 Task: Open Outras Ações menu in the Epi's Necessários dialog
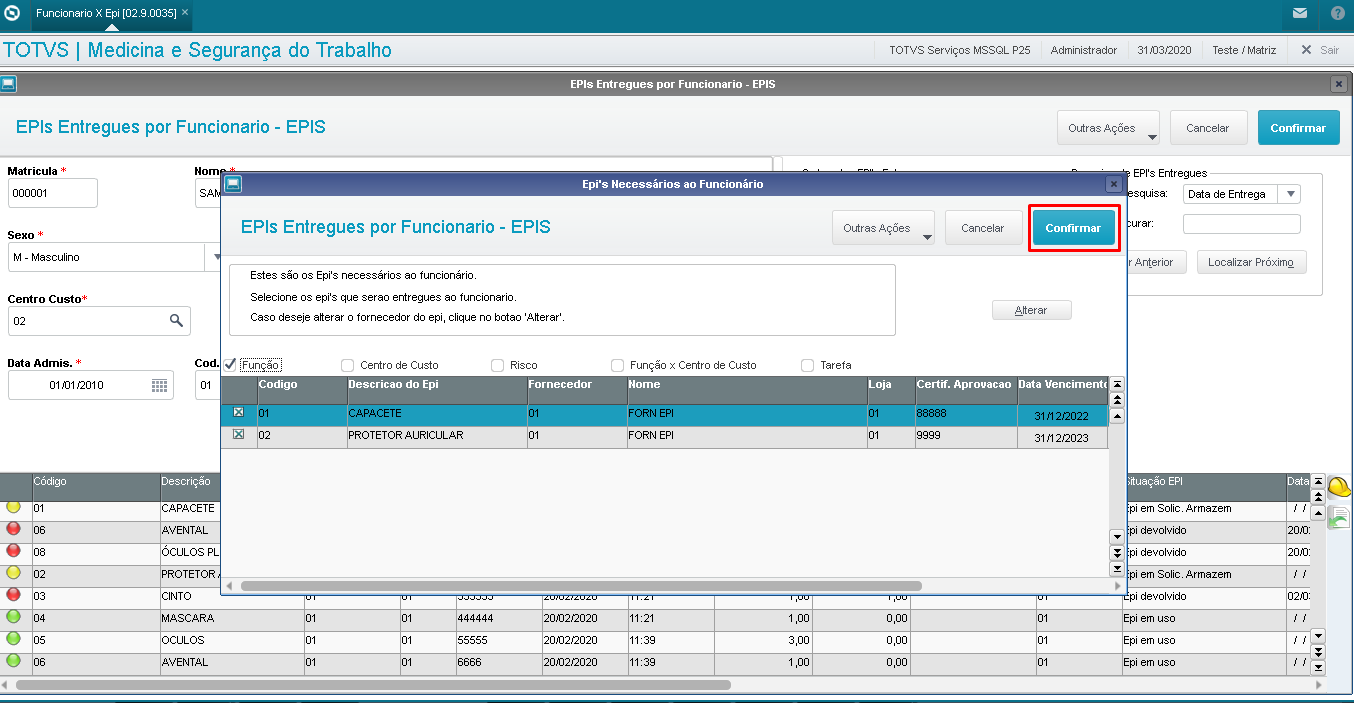(x=883, y=228)
